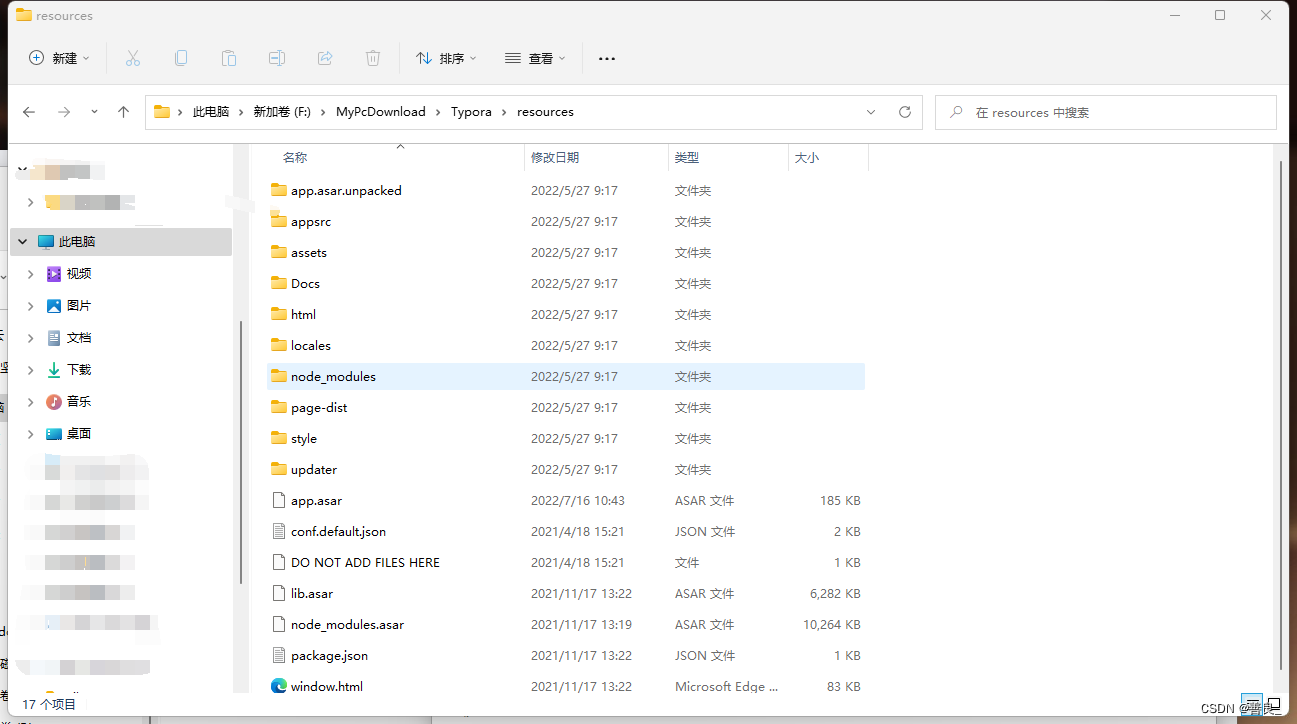The width and height of the screenshot is (1297, 724).
Task: Open the 新建 (New) dropdown
Action: [60, 58]
